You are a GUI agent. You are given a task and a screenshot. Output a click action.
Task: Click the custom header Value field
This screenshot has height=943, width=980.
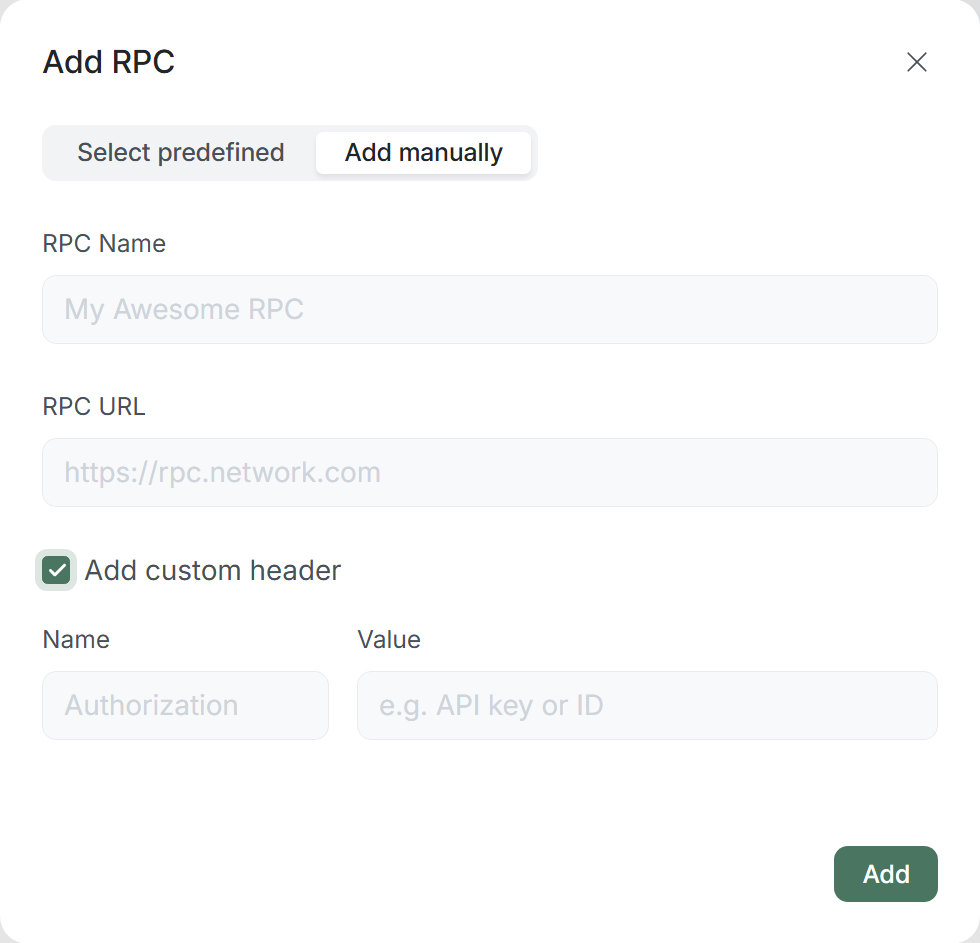coord(646,705)
